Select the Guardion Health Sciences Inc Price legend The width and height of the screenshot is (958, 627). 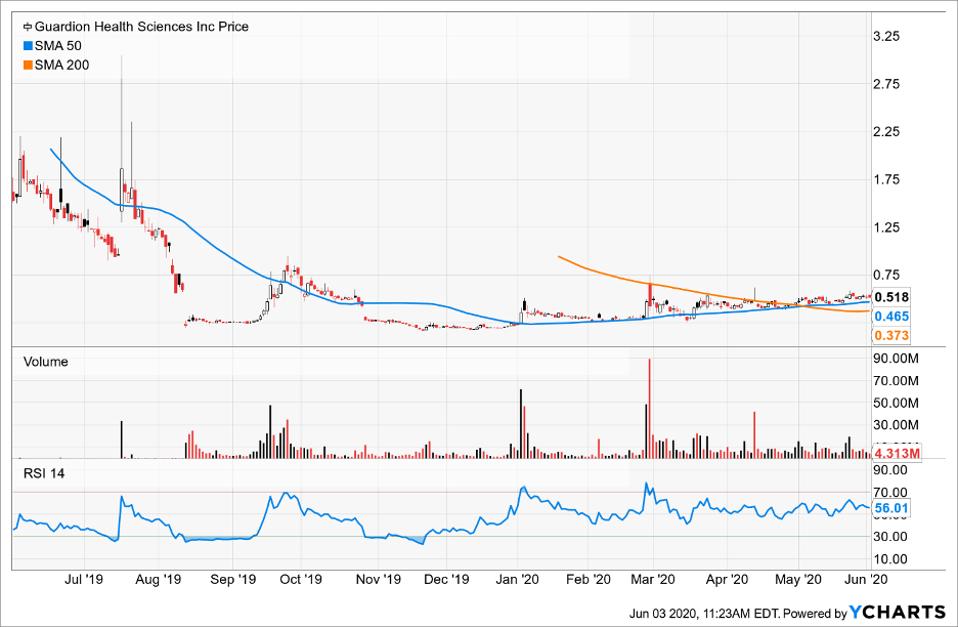[141, 27]
